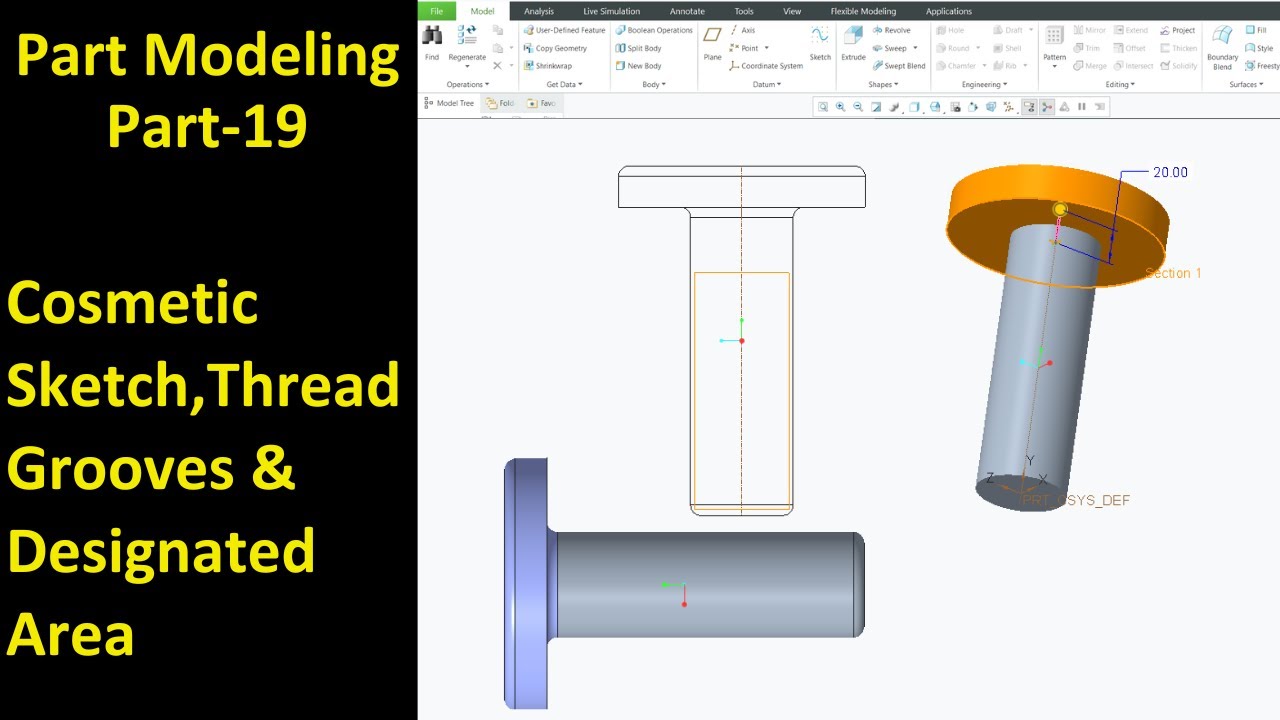Expand the Engineering group dropdown
The width and height of the screenshot is (1280, 720).
click(984, 85)
